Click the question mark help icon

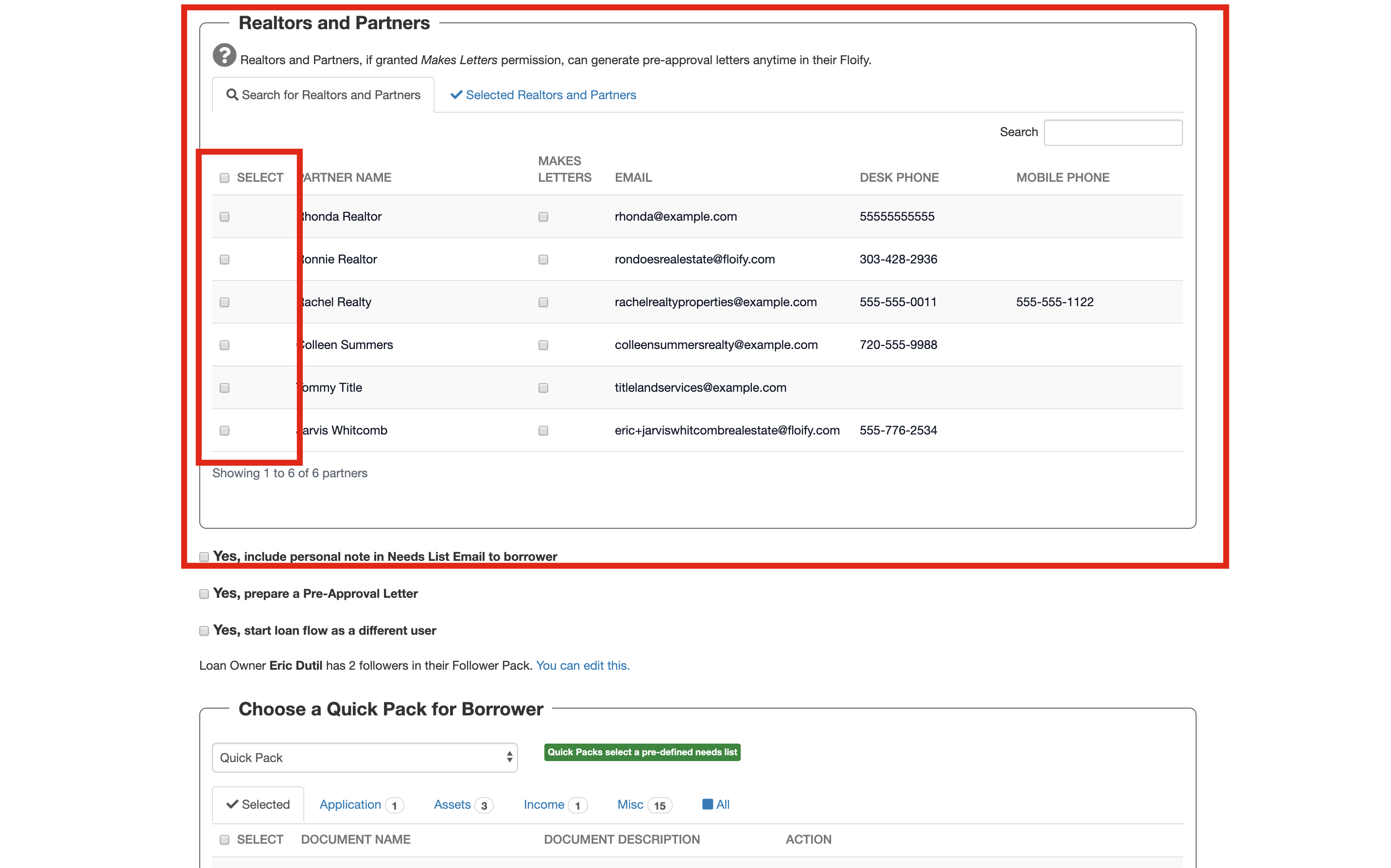point(224,56)
